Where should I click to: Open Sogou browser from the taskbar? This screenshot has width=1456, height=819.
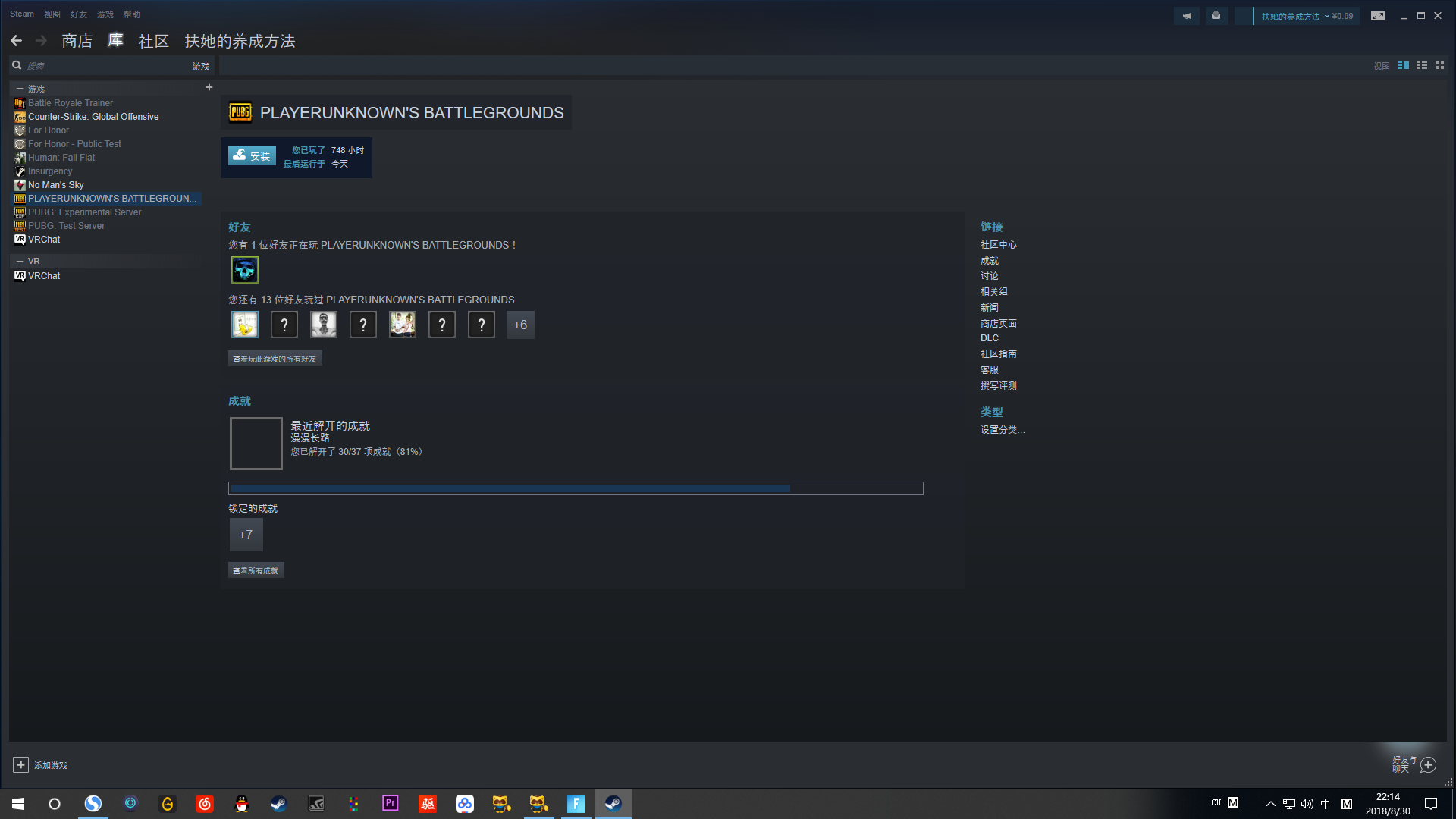[93, 804]
